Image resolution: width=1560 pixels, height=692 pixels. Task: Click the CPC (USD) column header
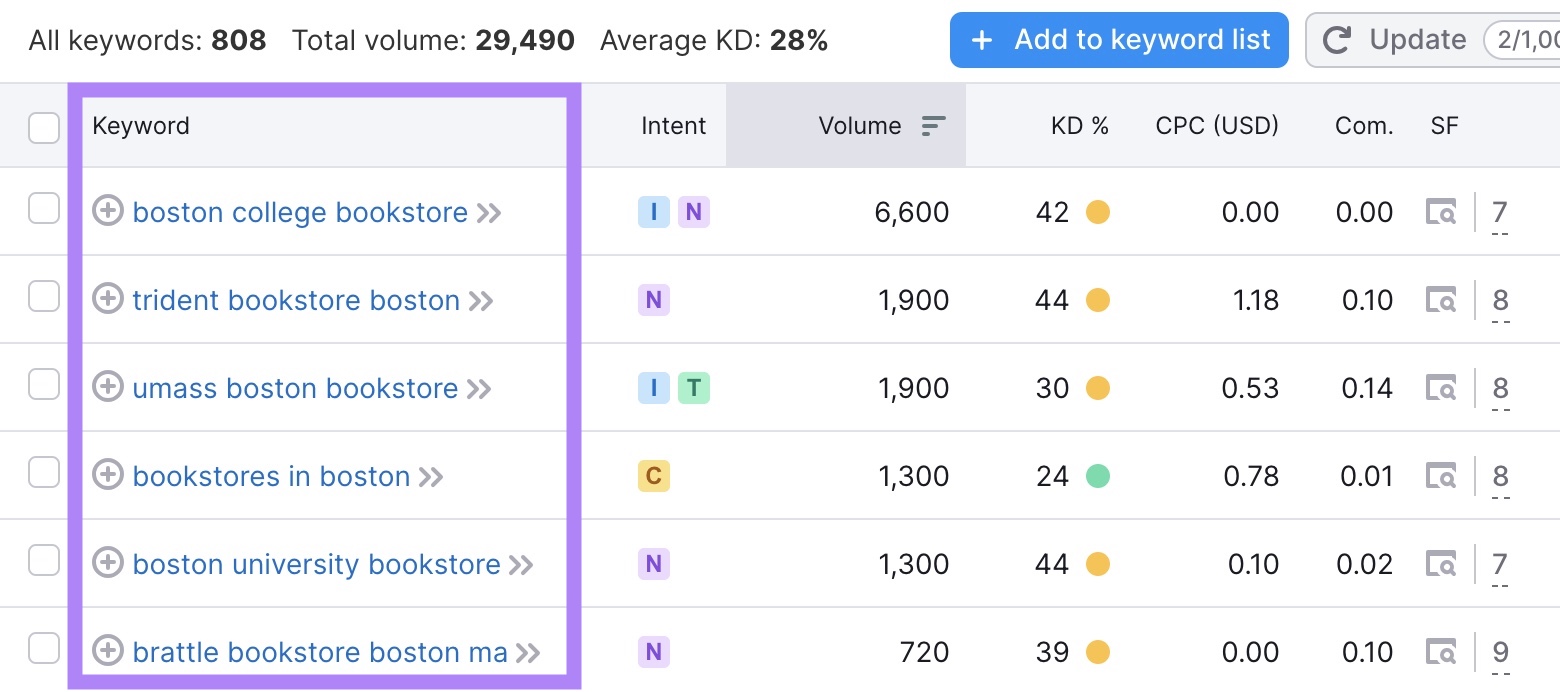(x=1216, y=125)
